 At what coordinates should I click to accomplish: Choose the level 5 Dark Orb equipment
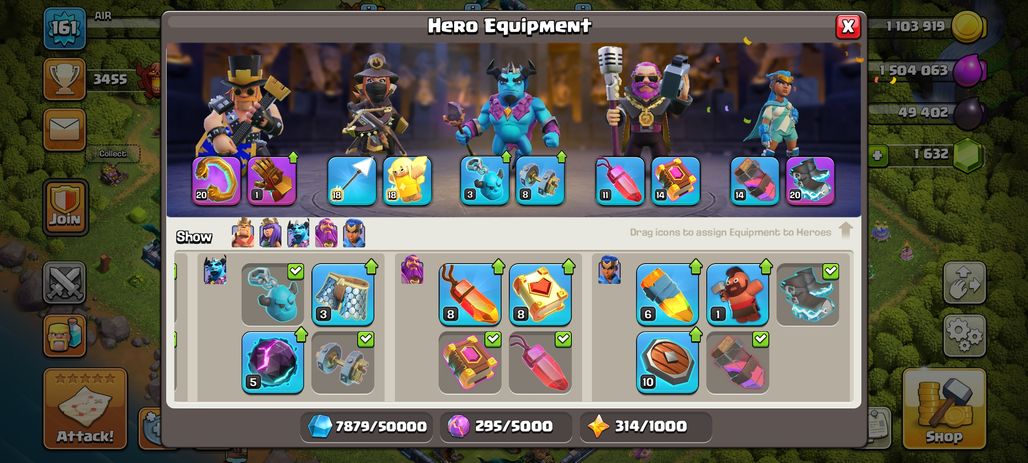tap(273, 363)
